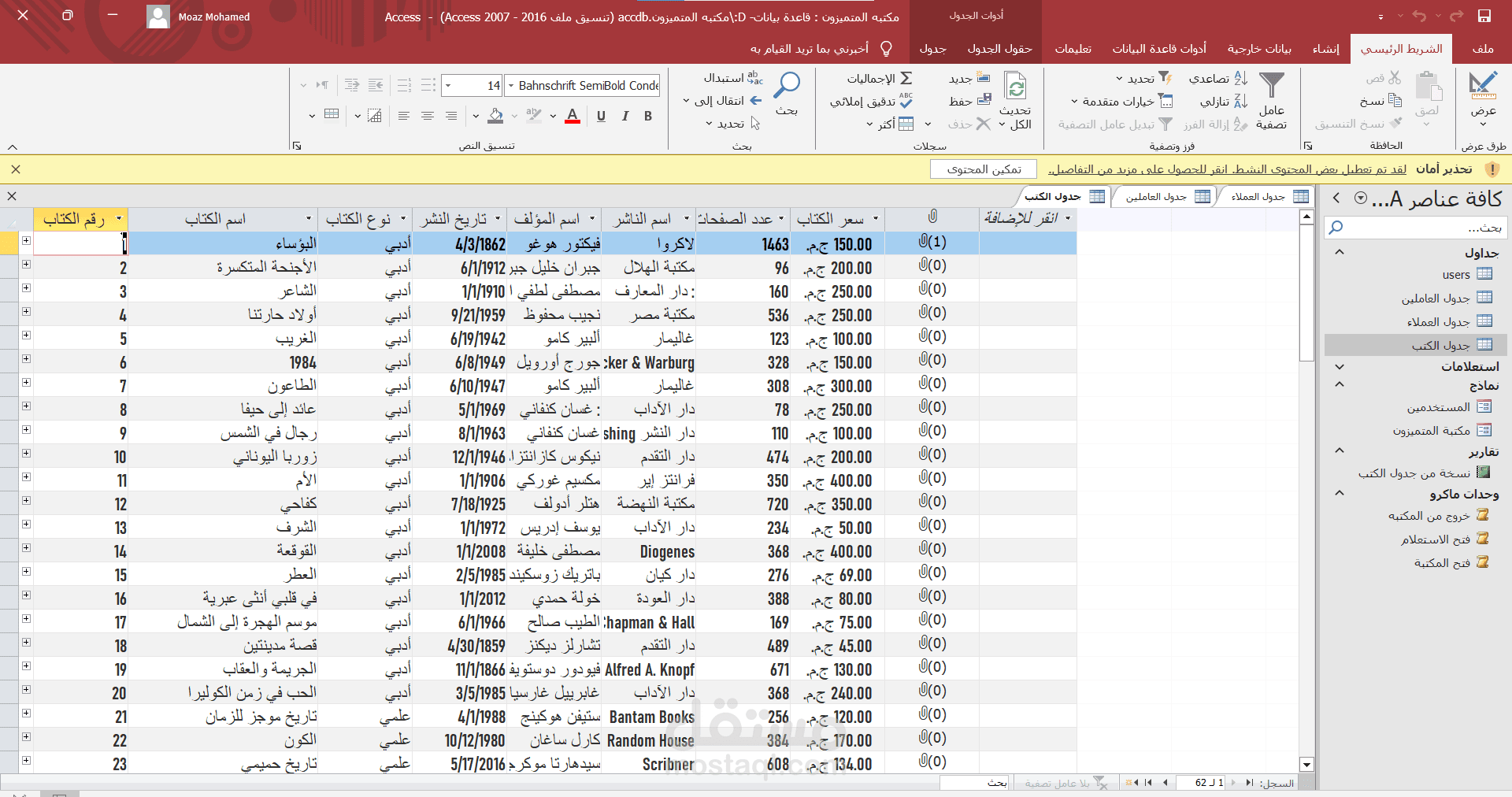
Task: Click the Save icon in title bar
Action: [1484, 16]
